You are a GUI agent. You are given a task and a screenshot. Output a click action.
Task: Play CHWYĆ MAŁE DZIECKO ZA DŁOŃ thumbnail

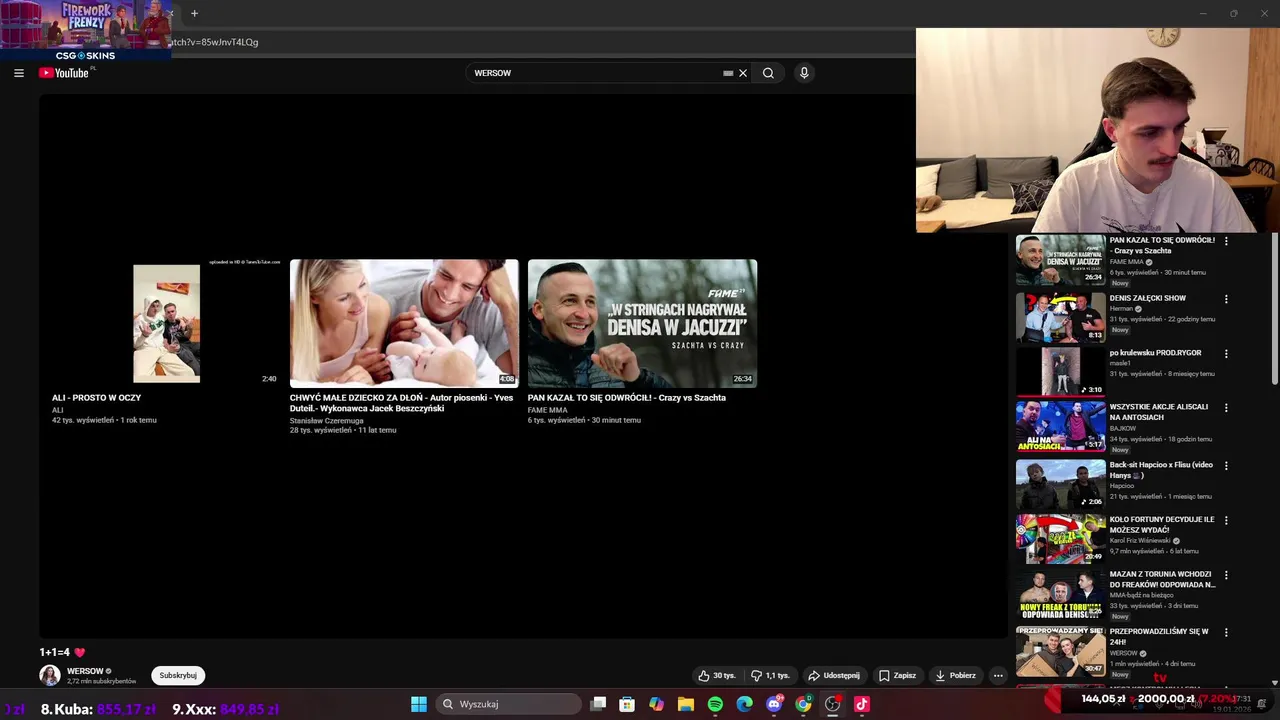404,323
